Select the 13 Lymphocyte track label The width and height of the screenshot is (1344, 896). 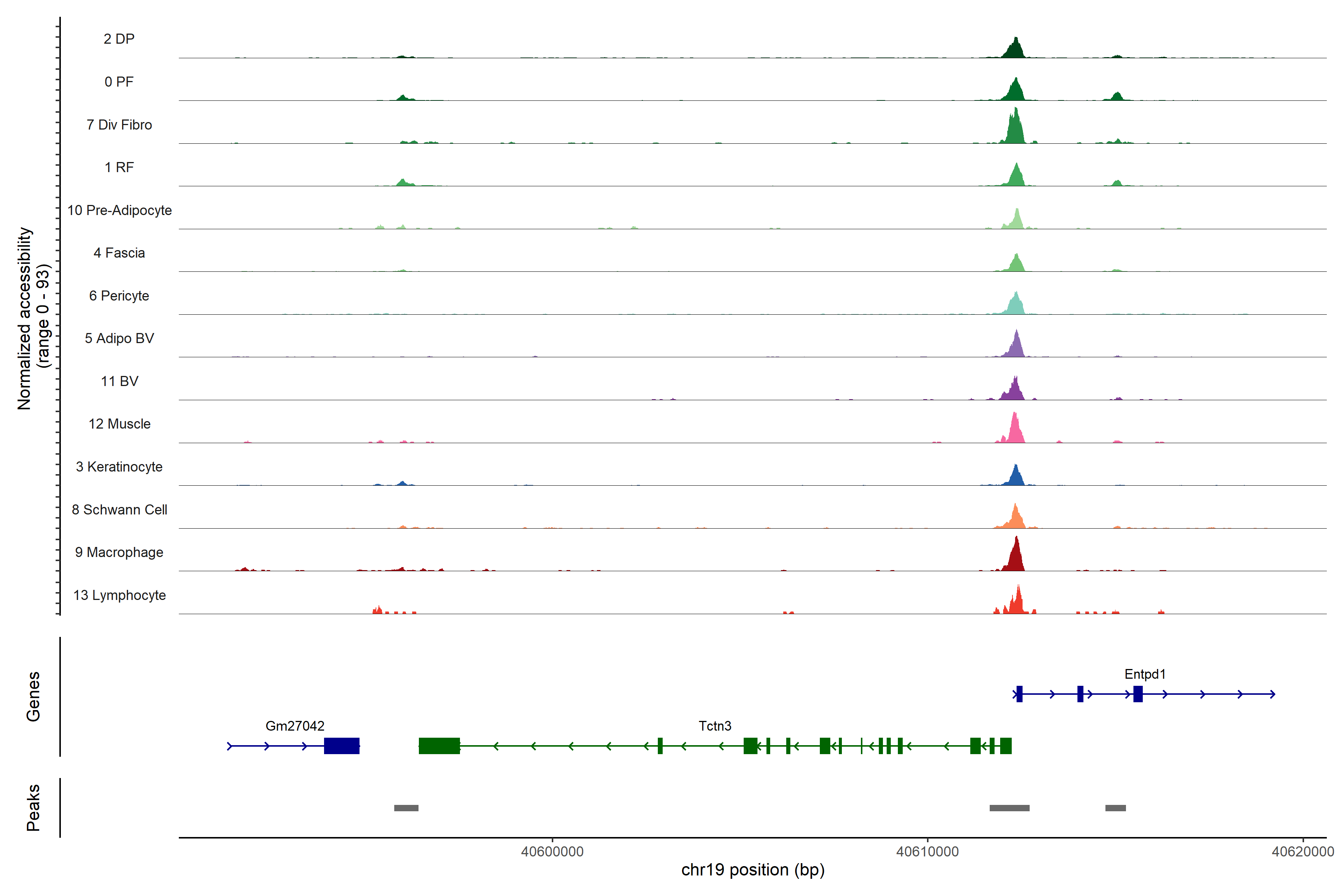[x=119, y=595]
